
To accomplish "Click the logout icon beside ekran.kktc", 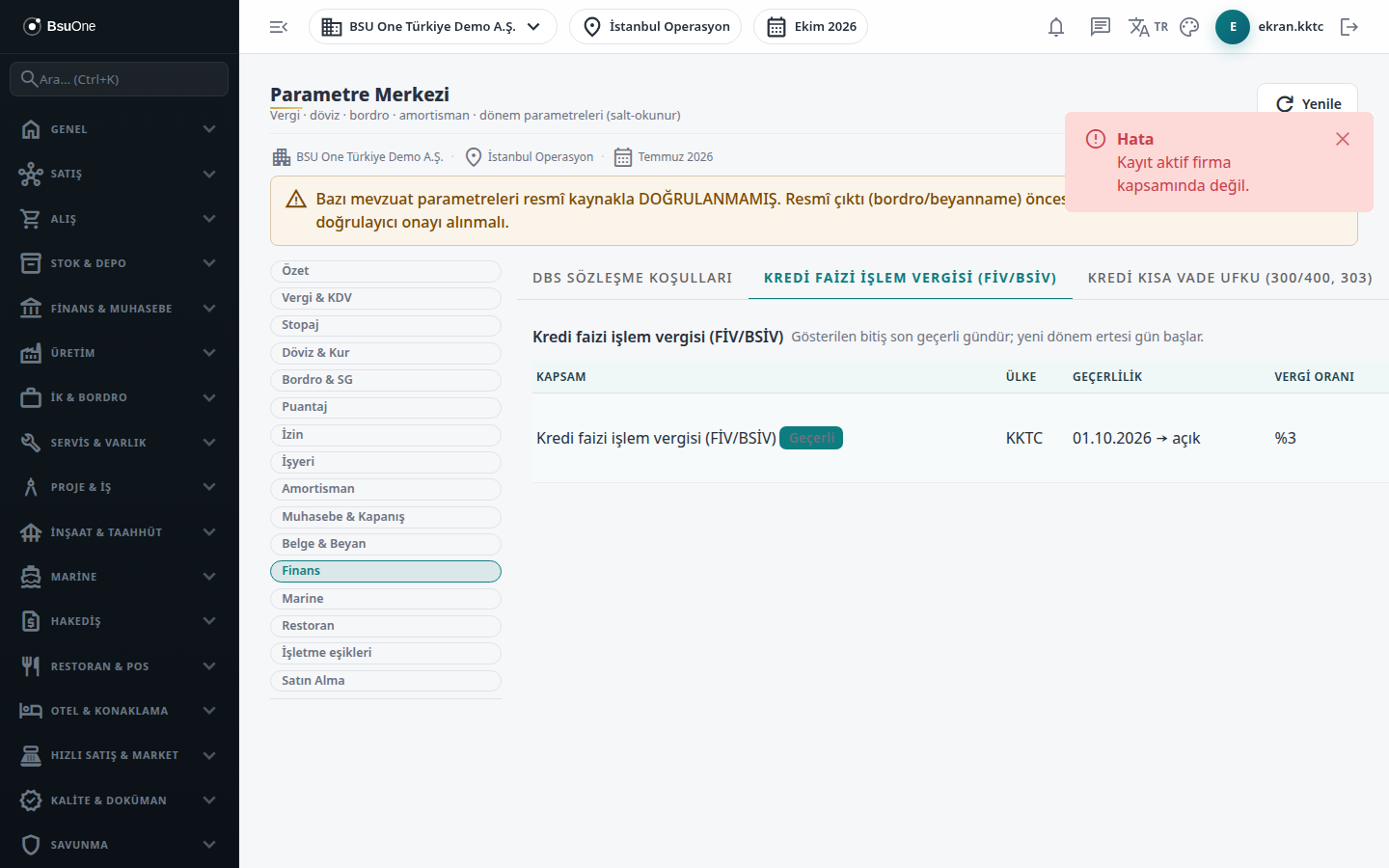I will [1349, 27].
